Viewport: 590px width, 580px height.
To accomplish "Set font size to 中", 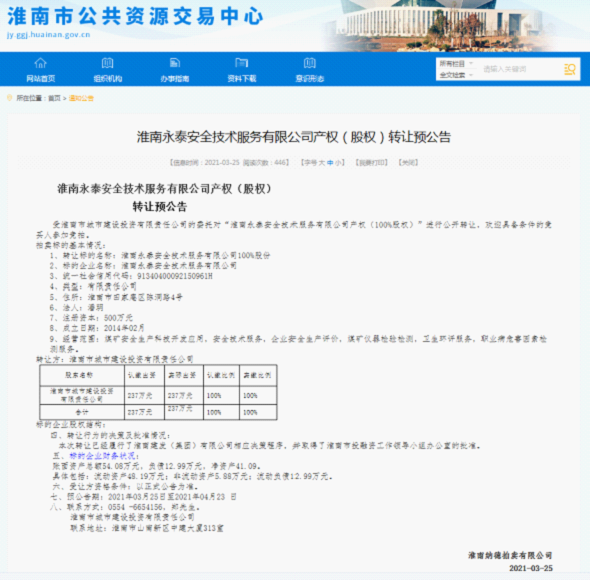I will tap(330, 163).
